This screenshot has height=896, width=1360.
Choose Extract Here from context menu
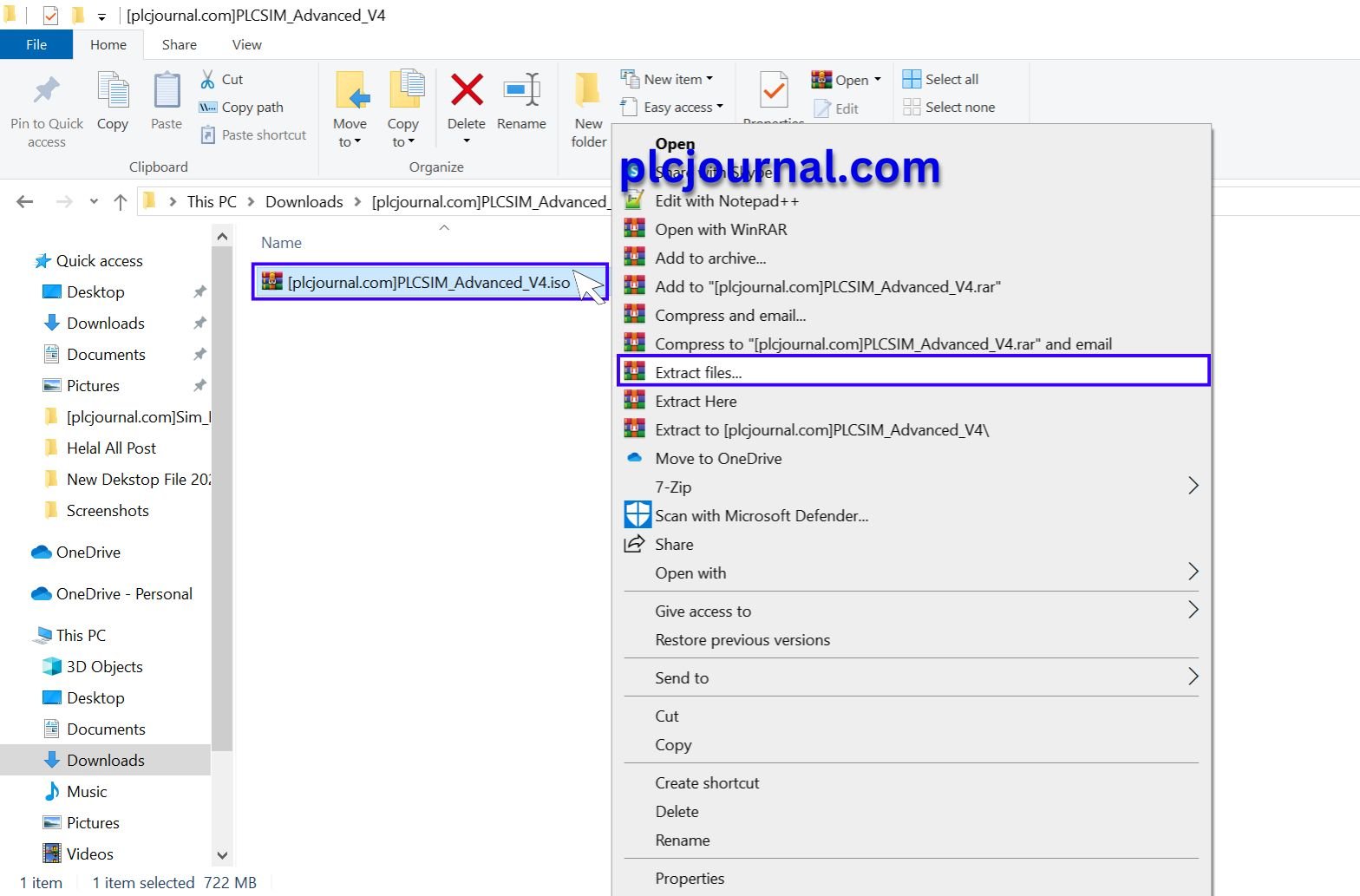point(696,401)
